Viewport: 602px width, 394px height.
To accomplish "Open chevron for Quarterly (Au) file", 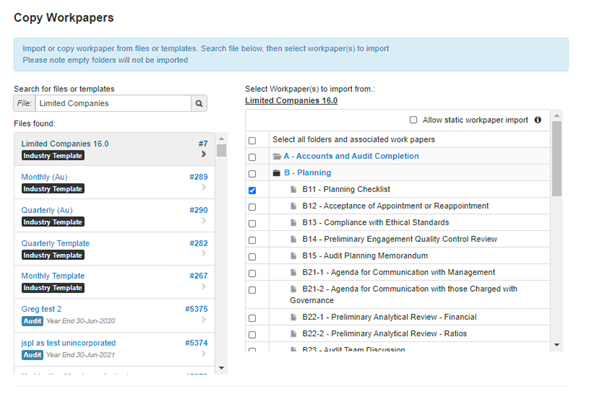I will point(203,220).
